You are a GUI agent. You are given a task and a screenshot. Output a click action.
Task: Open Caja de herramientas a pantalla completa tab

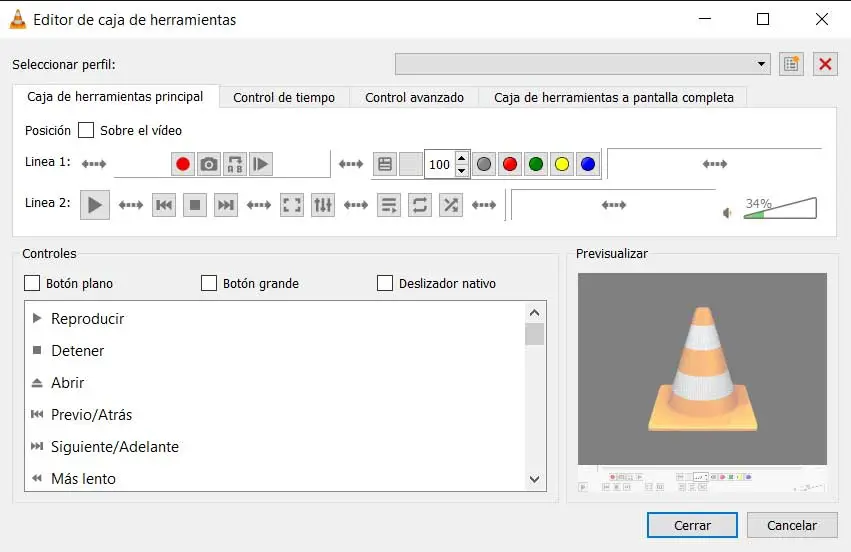[614, 98]
